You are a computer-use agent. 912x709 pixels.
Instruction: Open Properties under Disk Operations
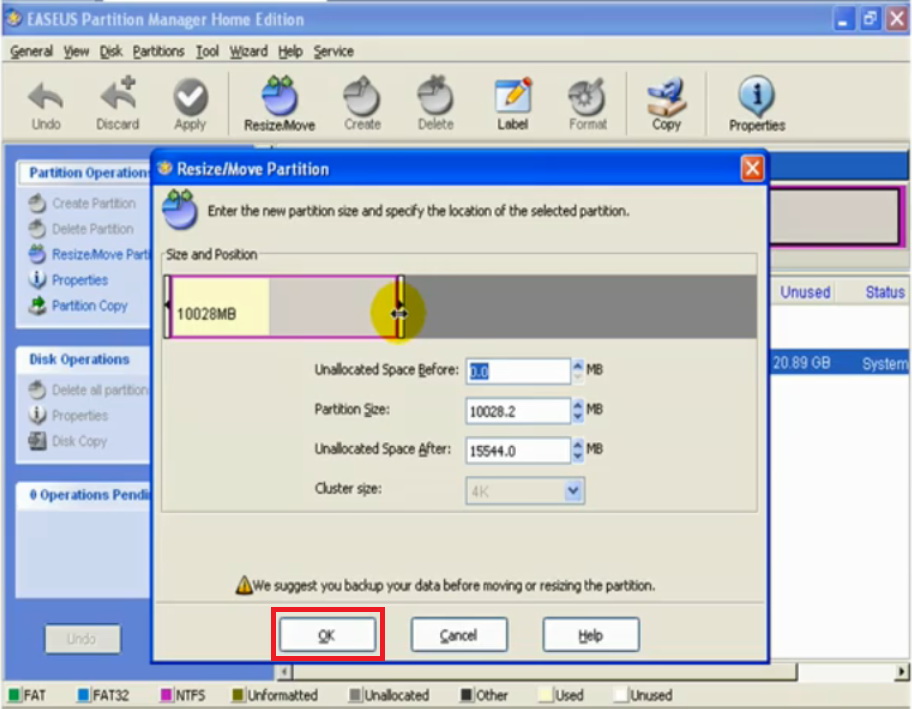[69, 415]
